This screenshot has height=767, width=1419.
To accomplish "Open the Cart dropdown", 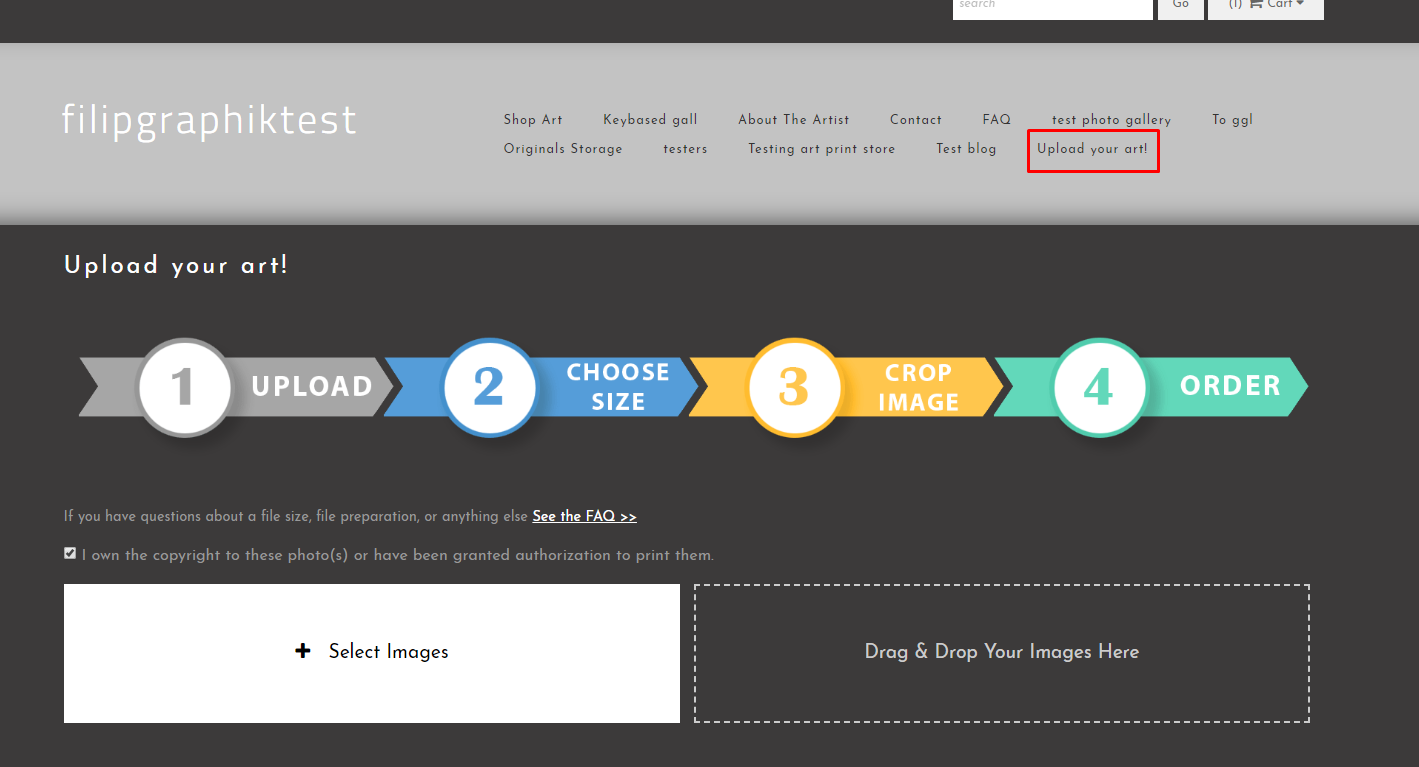I will 1265,6.
